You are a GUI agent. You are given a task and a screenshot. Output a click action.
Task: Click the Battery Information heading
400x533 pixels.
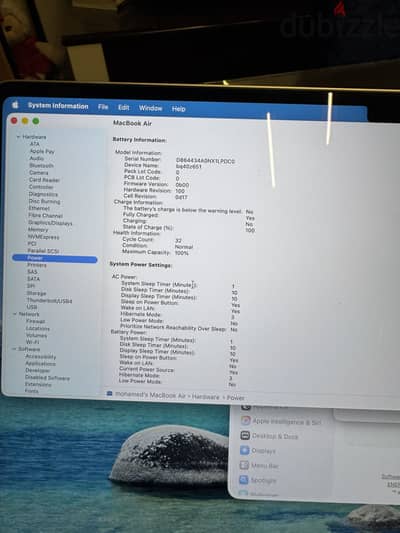coord(139,140)
